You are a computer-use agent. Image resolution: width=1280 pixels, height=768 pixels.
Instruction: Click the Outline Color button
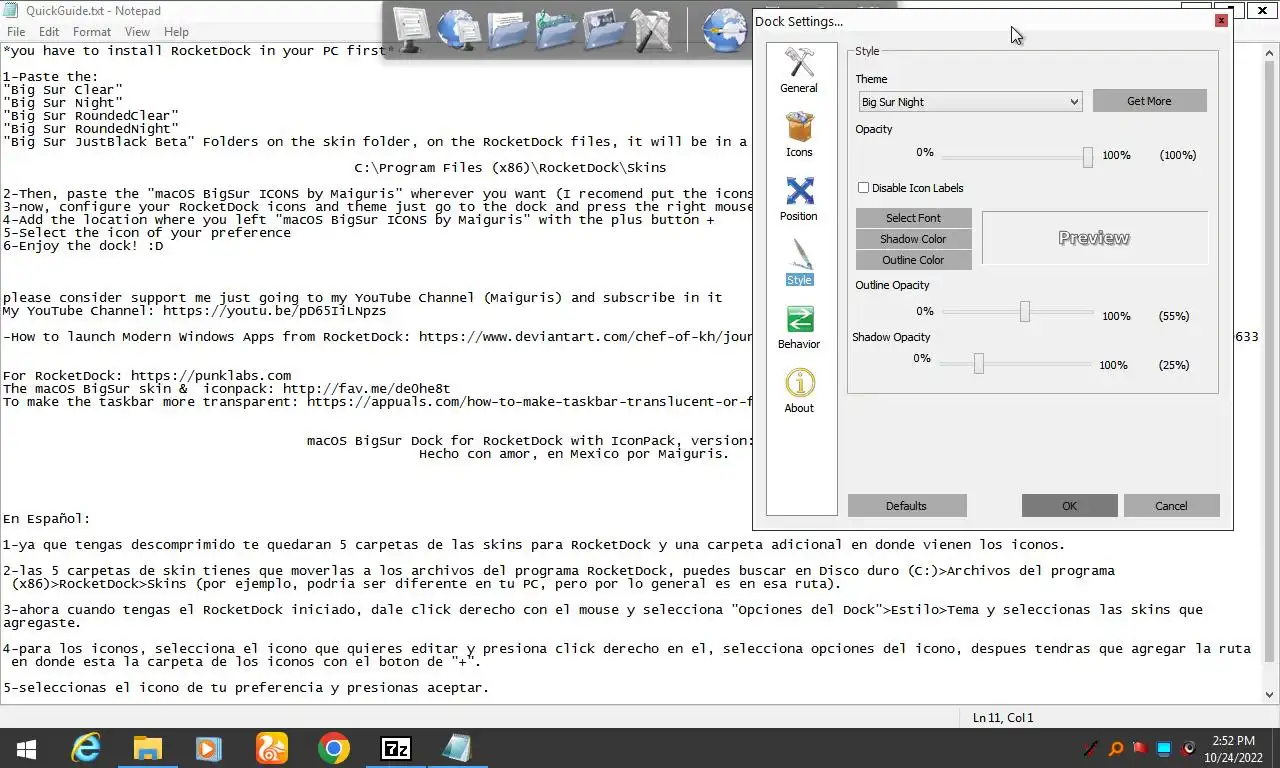pyautogui.click(x=913, y=260)
